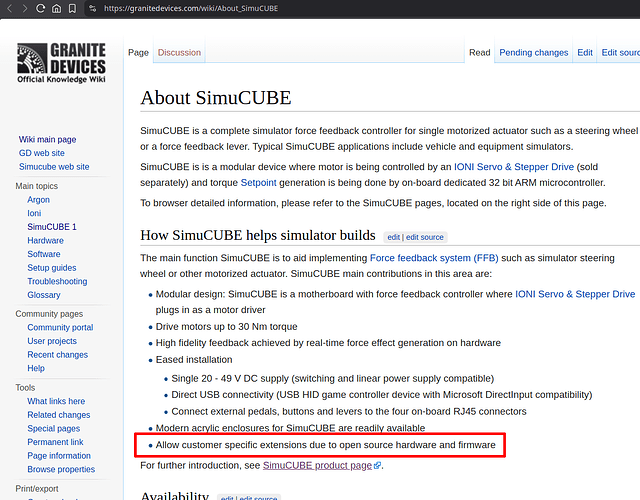Image resolution: width=640 pixels, height=500 pixels.
Task: Open the Edit source tab
Action: (620, 53)
